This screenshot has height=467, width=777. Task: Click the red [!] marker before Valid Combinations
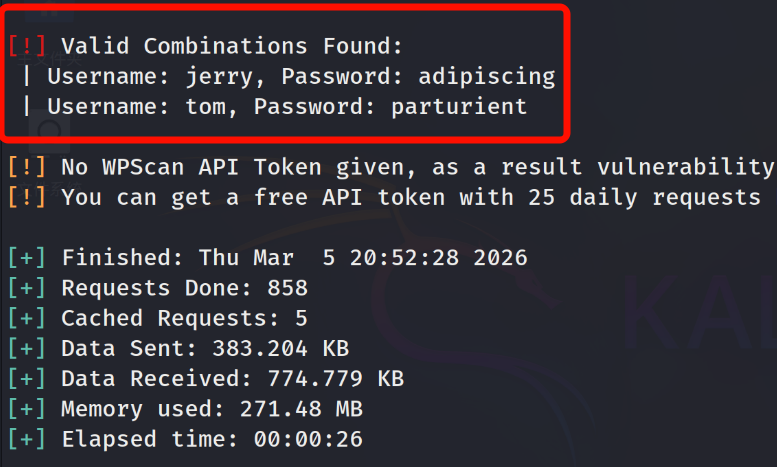26,46
